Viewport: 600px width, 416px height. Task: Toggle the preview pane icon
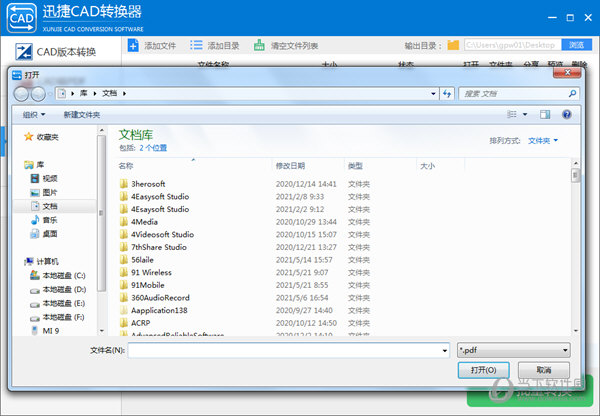tap(545, 114)
